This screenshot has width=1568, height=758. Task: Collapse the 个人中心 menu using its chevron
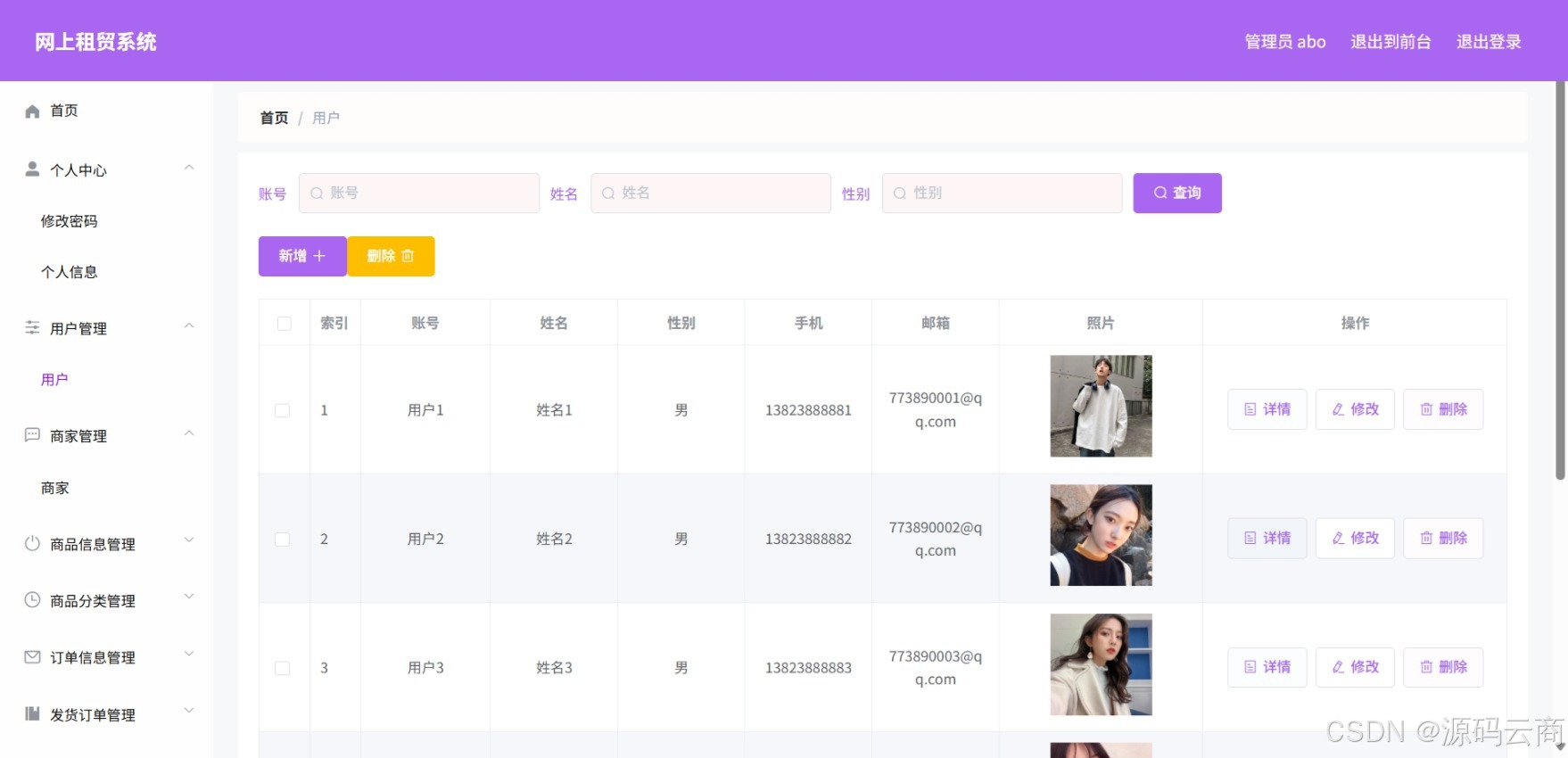click(189, 168)
